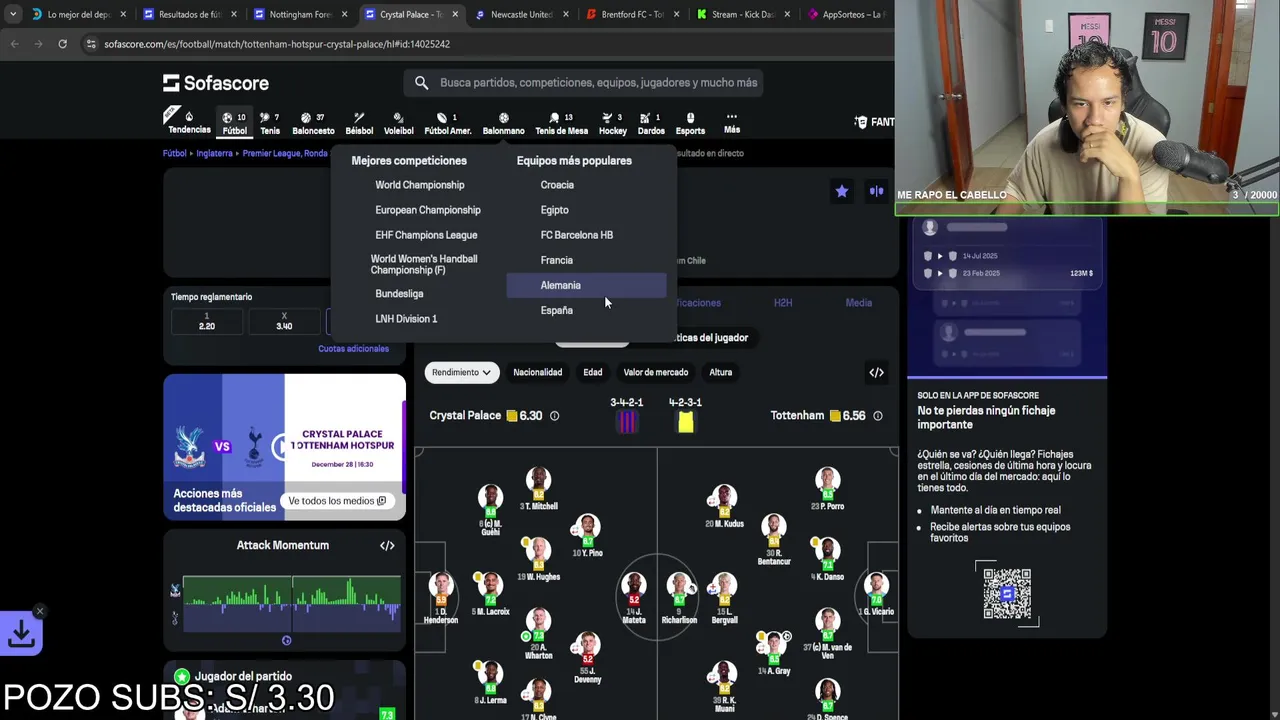Image resolution: width=1280 pixels, height=720 pixels.
Task: Click the Sofascore logo
Action: coord(216,83)
